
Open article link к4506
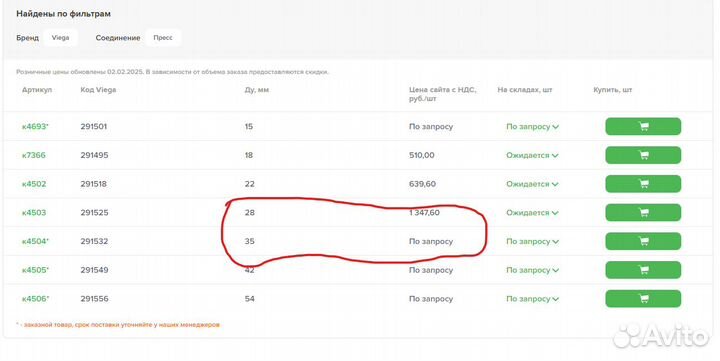pos(35,299)
